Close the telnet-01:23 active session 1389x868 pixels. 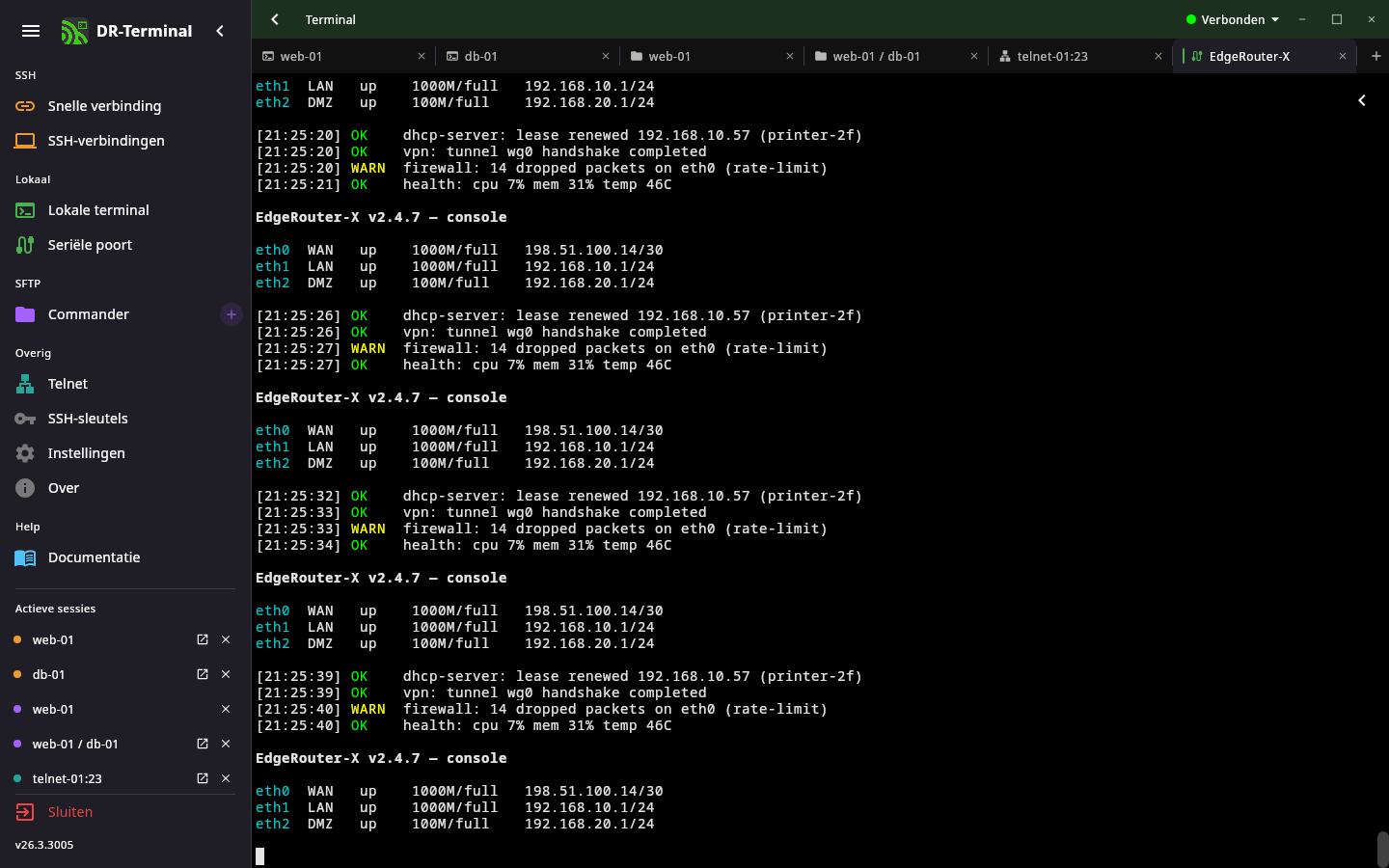pyautogui.click(x=226, y=778)
